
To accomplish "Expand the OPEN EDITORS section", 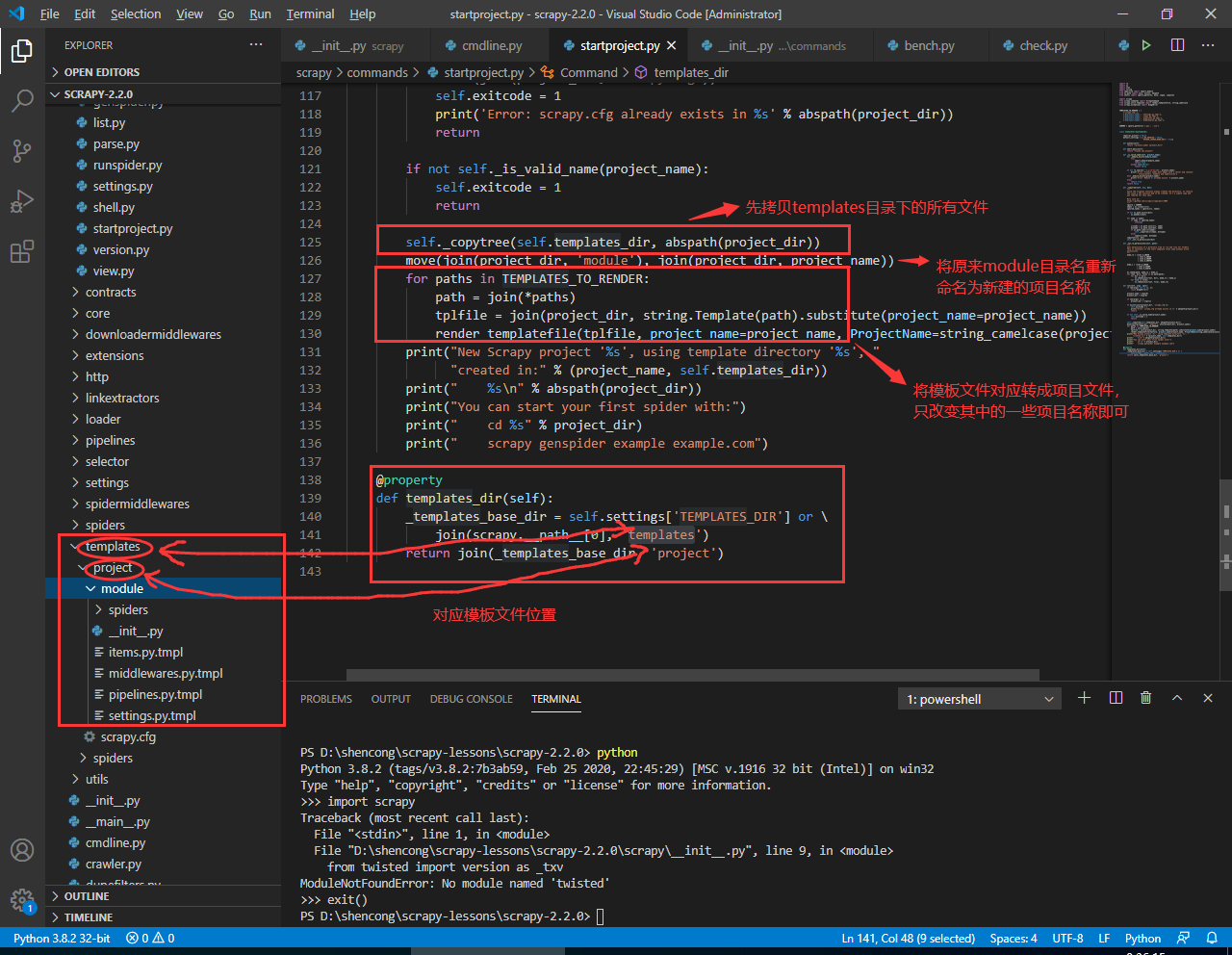I will pyautogui.click(x=164, y=72).
